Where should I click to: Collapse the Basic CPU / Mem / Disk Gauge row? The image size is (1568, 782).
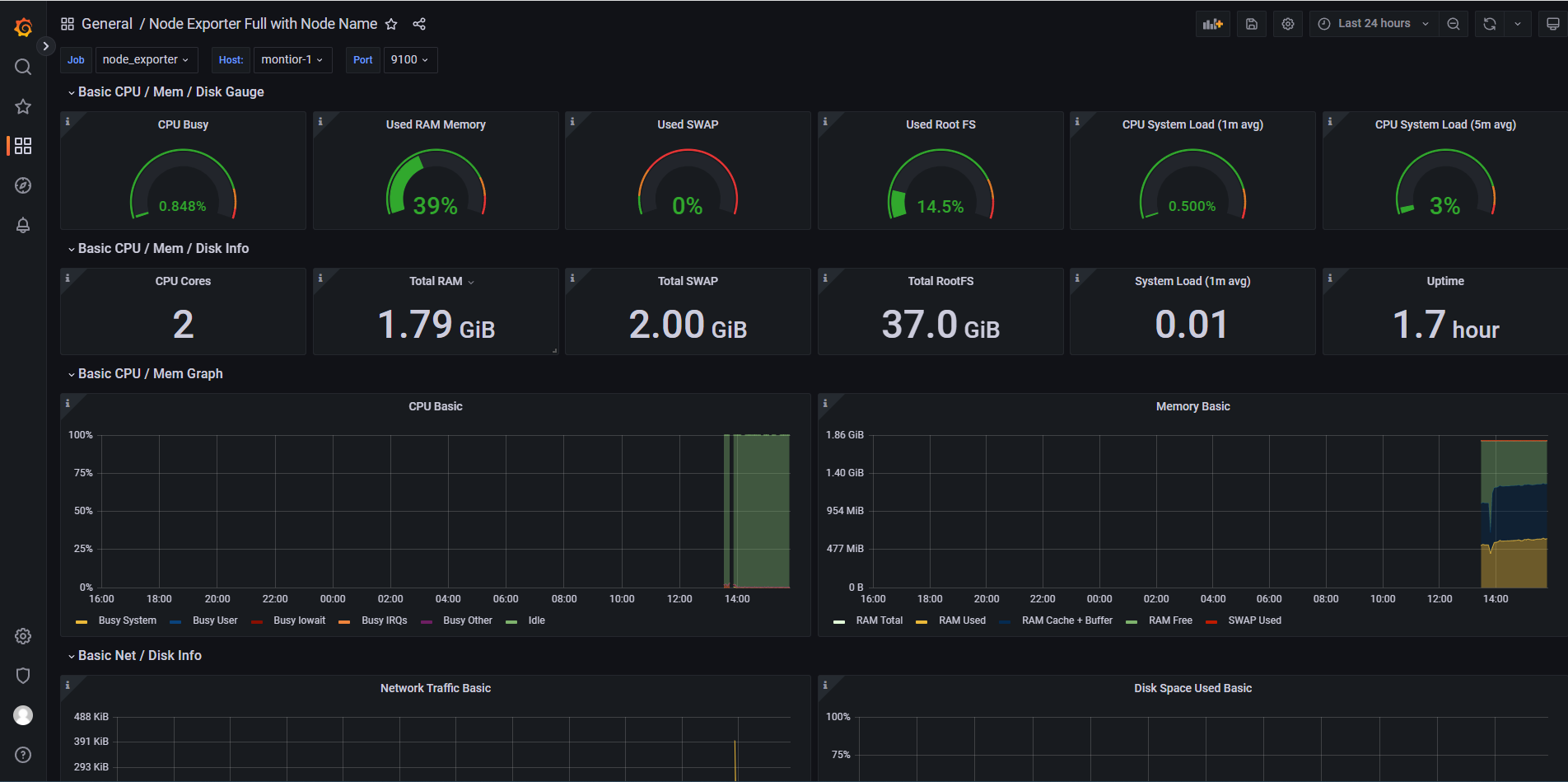[166, 91]
